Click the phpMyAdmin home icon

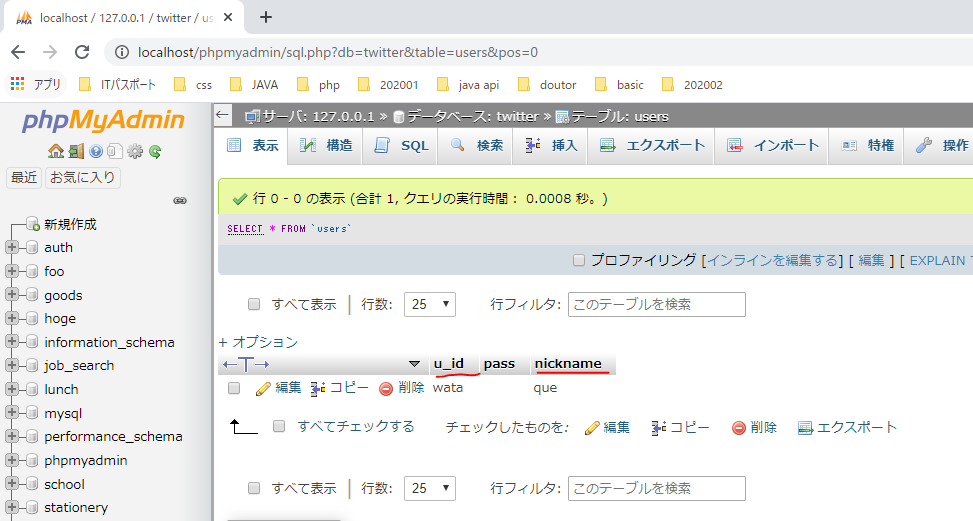[56, 151]
